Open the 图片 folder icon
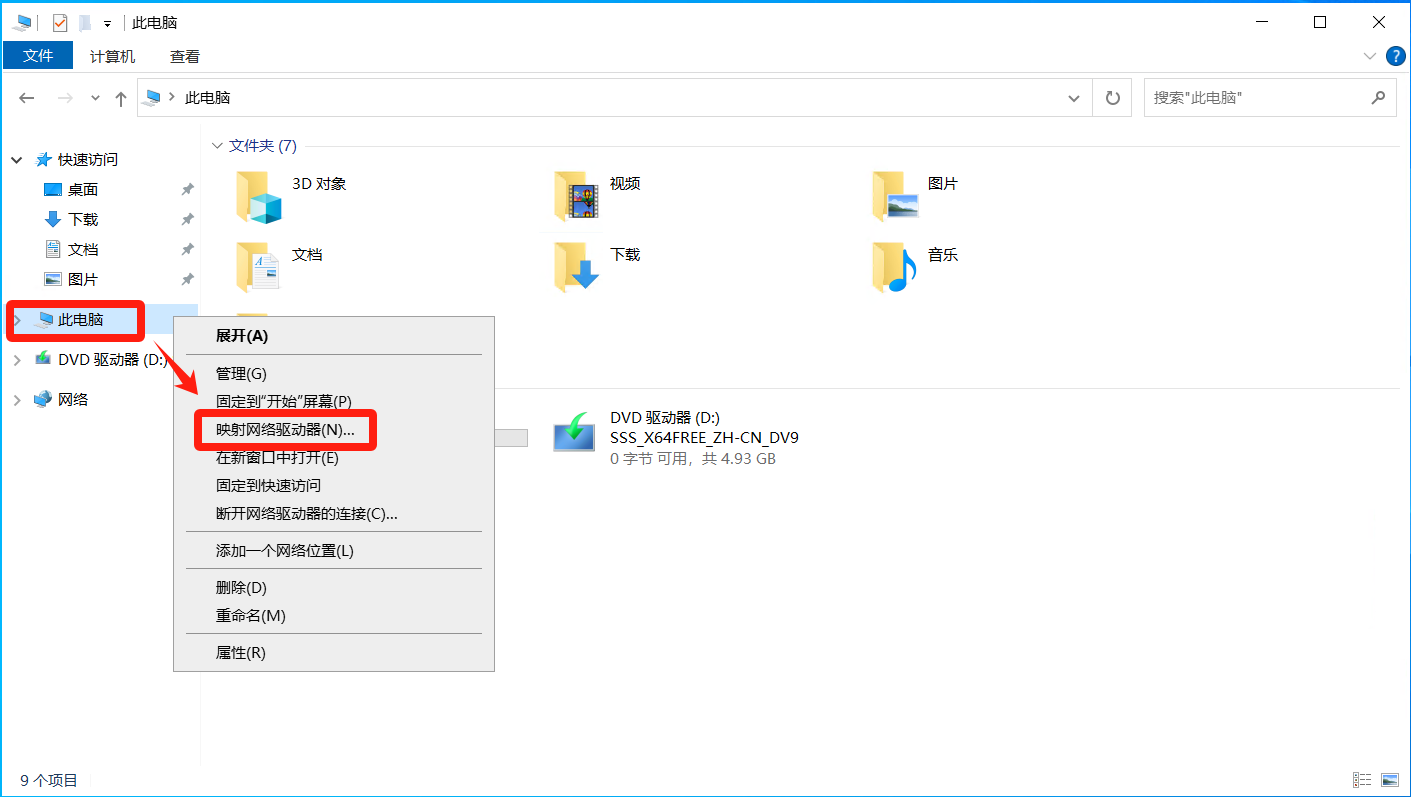The image size is (1411, 797). [x=895, y=196]
